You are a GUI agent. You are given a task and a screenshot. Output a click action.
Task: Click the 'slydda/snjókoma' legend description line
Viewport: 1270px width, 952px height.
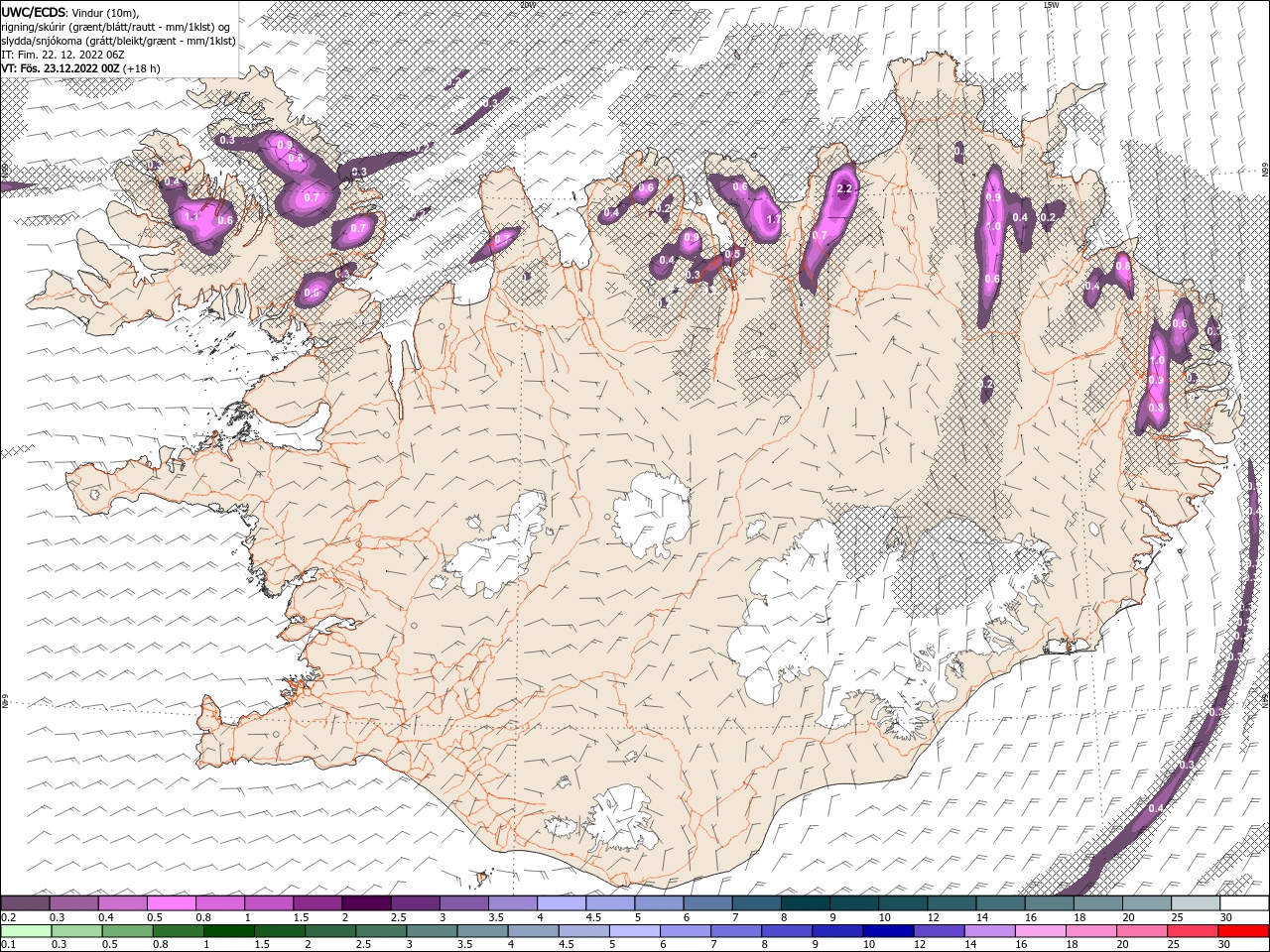point(118,41)
